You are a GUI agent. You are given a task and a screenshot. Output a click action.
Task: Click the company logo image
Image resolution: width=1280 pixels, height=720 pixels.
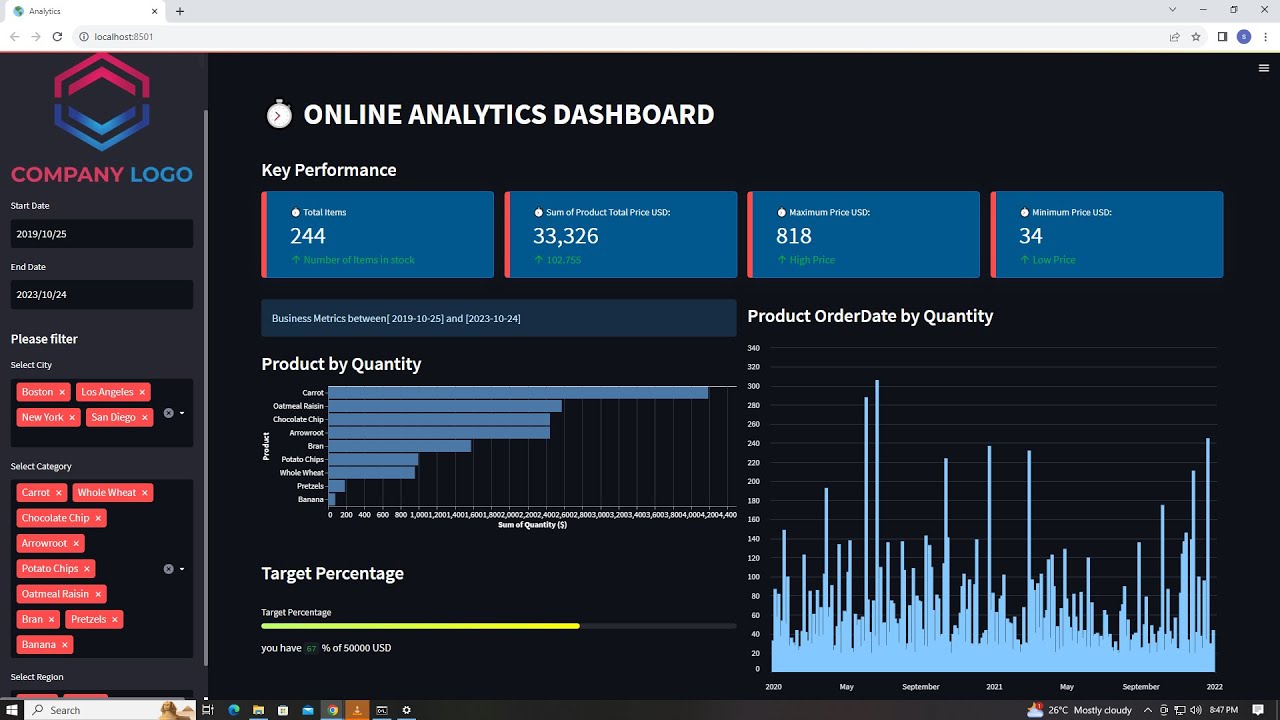tap(101, 118)
